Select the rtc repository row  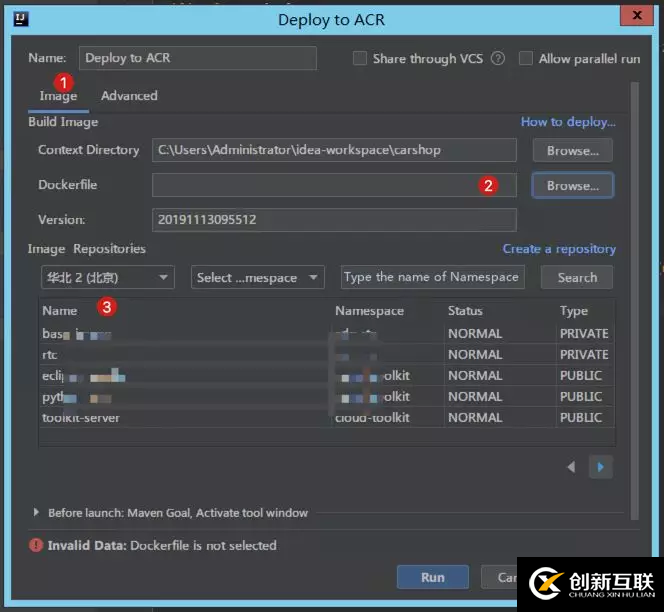[326, 354]
